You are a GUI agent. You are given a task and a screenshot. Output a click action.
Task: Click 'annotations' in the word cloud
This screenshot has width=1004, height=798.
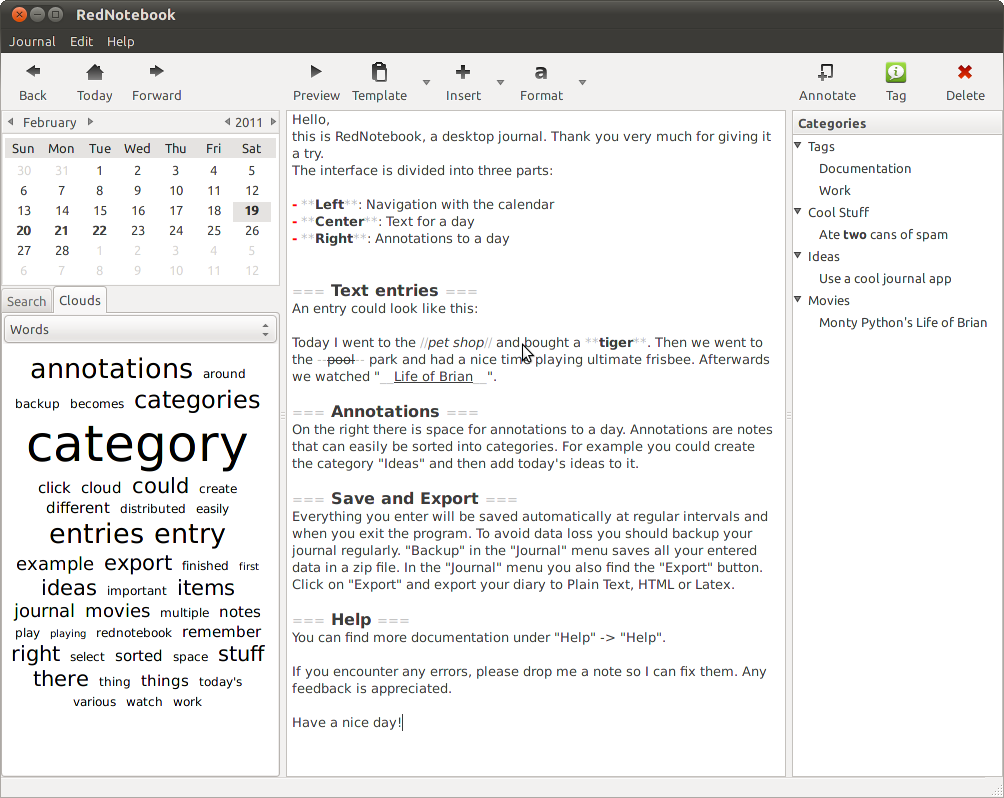pos(111,368)
